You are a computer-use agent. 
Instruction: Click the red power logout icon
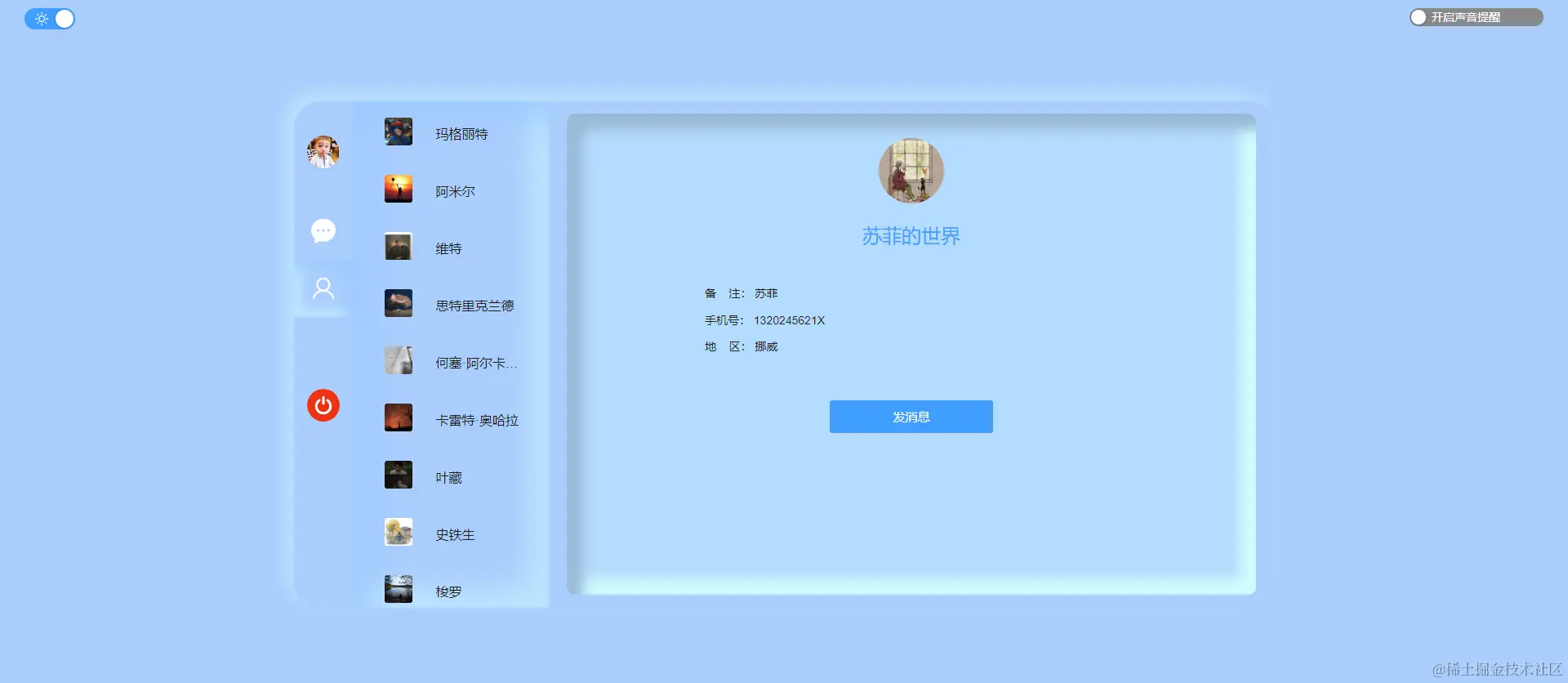point(323,405)
